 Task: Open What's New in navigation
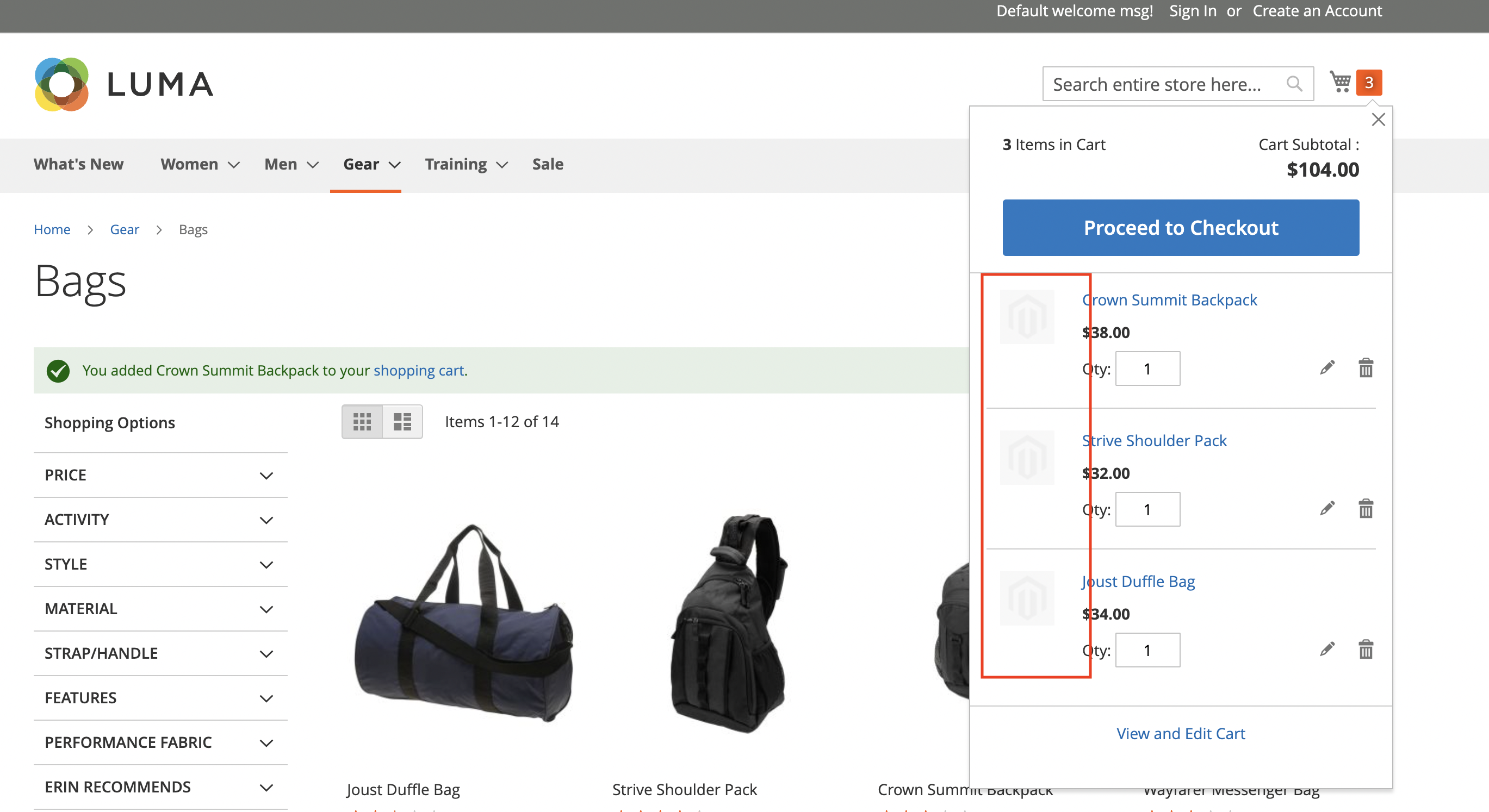click(79, 165)
